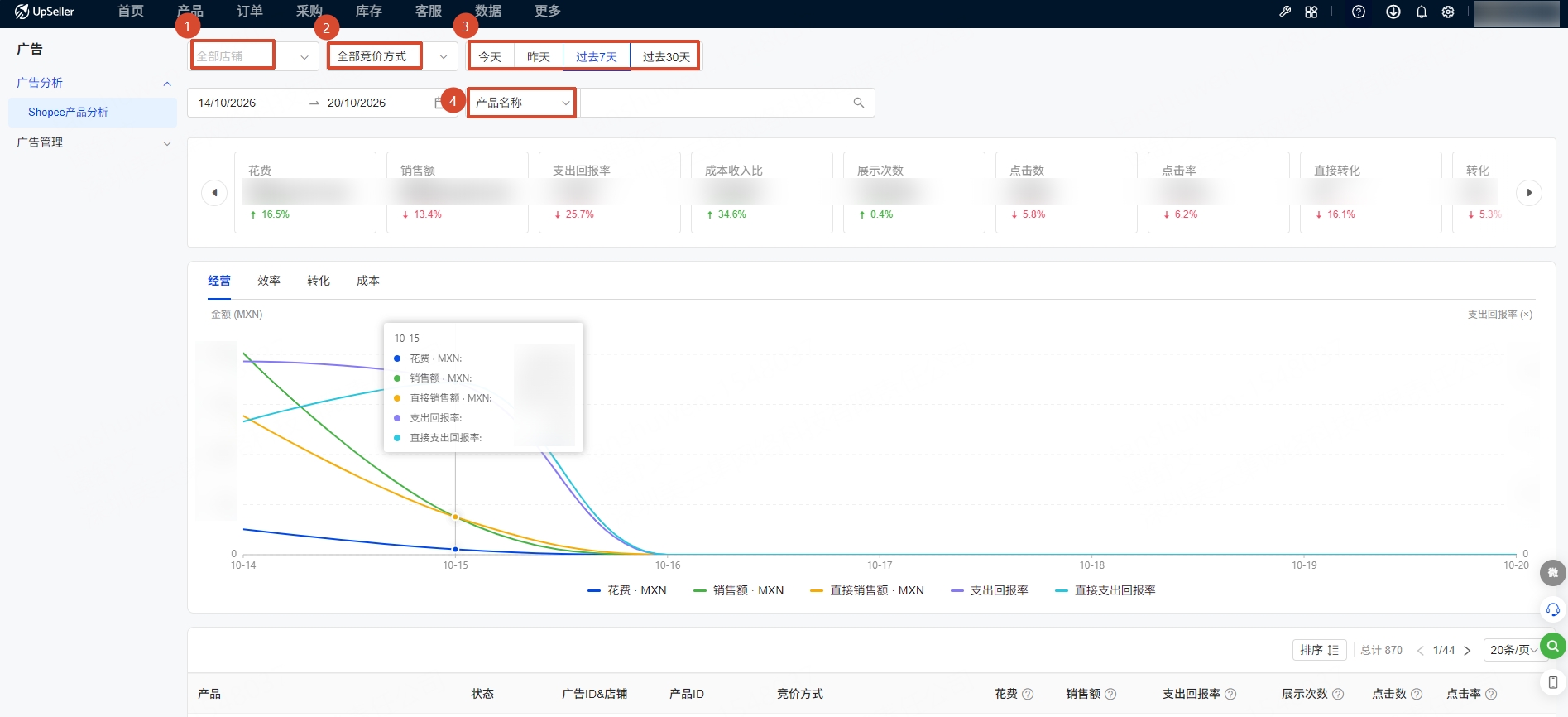The width and height of the screenshot is (1568, 717).
Task: Toggle the 支出回报率 legend series
Action: 990,590
